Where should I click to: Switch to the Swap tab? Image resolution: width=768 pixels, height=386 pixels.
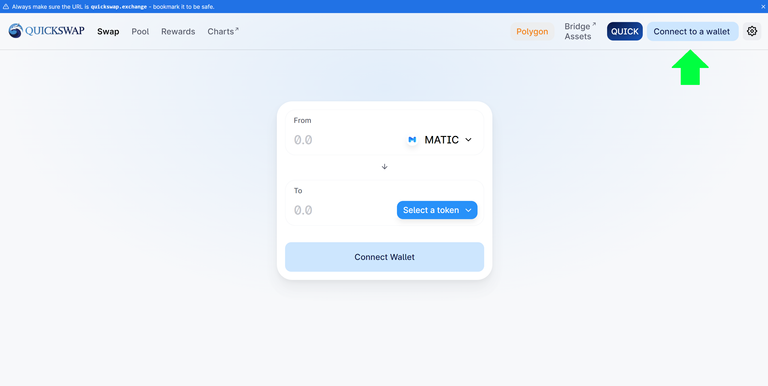click(x=108, y=31)
